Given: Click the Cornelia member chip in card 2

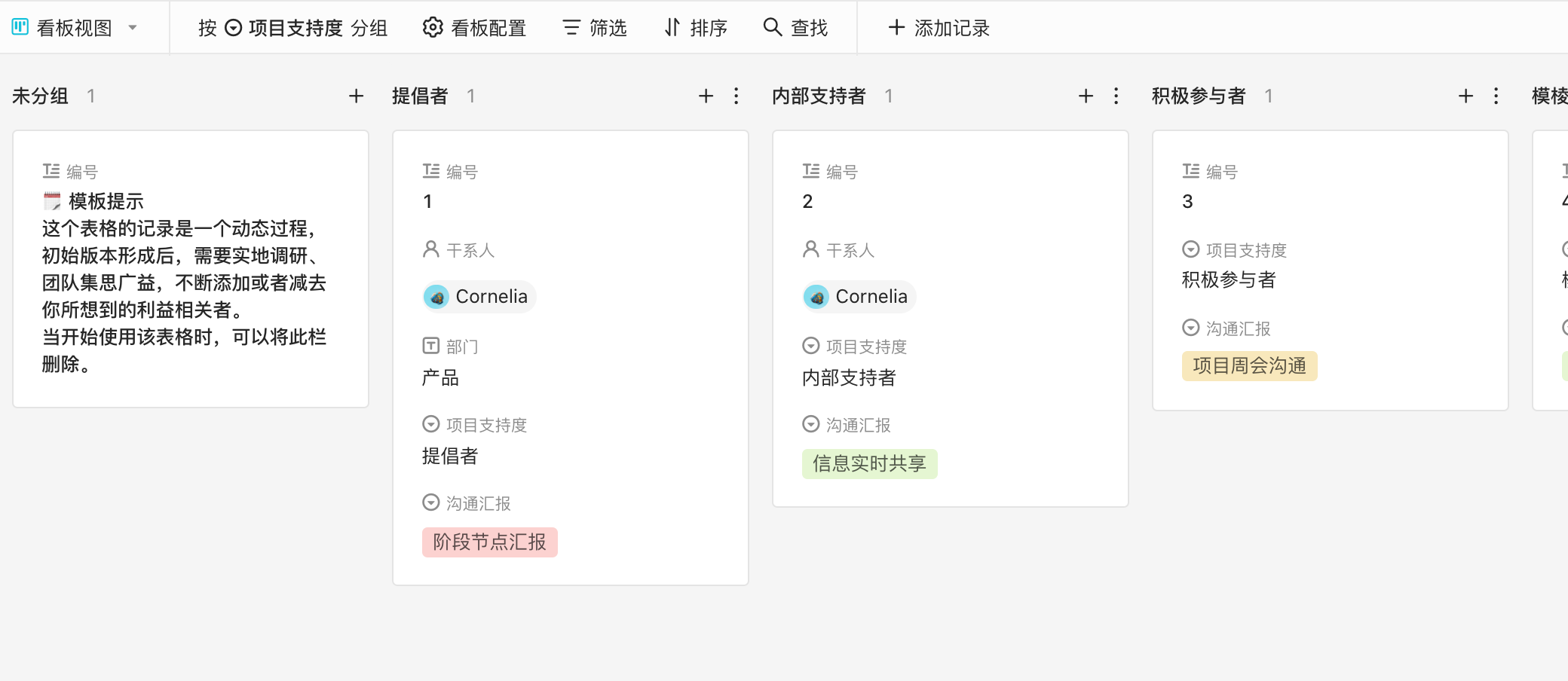Looking at the screenshot, I should (859, 297).
